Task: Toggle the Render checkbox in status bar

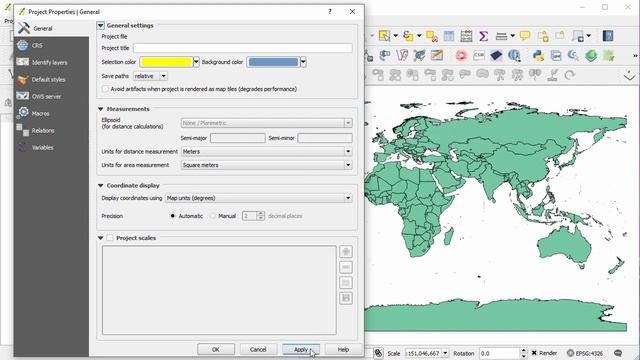Action: coord(534,353)
